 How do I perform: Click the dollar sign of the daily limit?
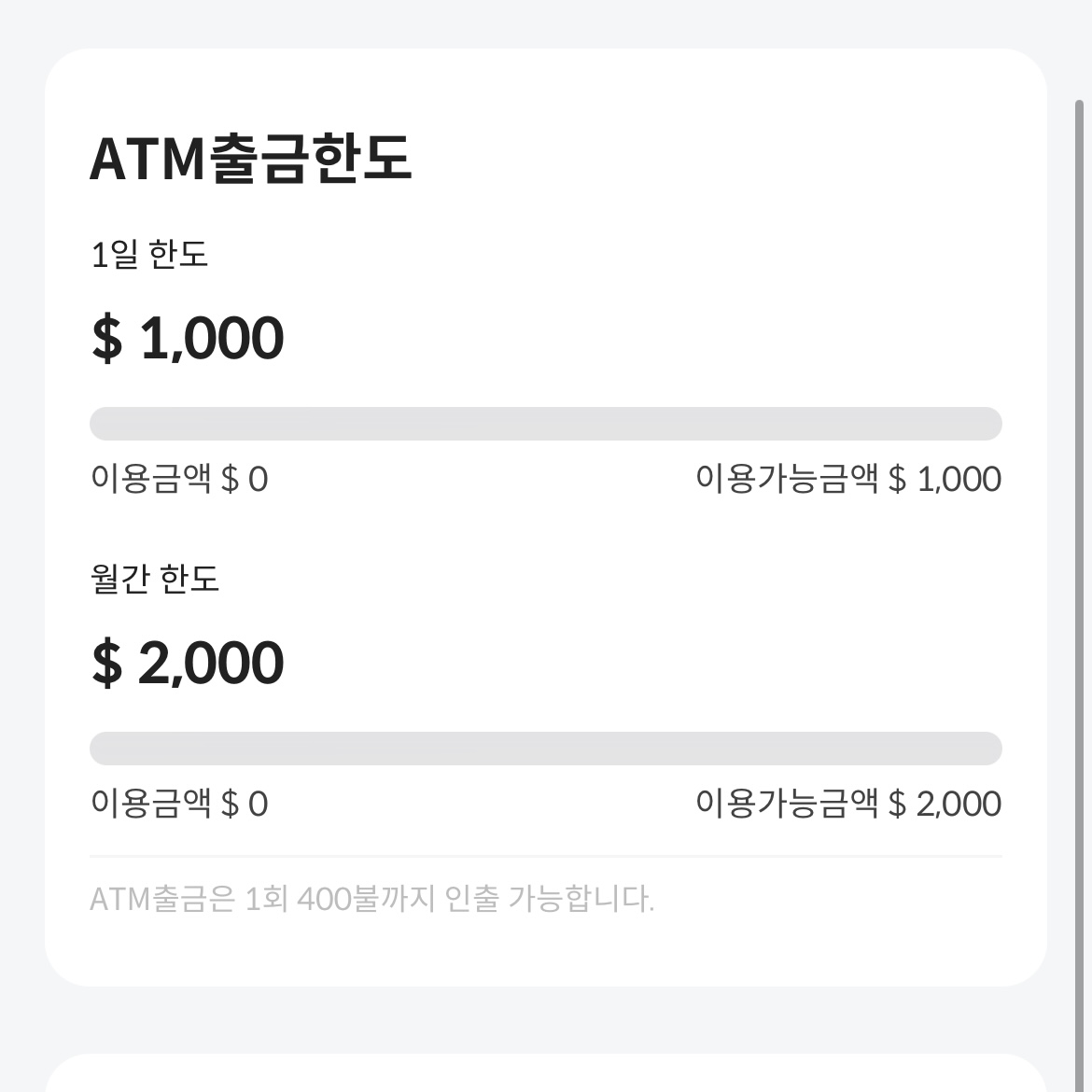point(107,338)
